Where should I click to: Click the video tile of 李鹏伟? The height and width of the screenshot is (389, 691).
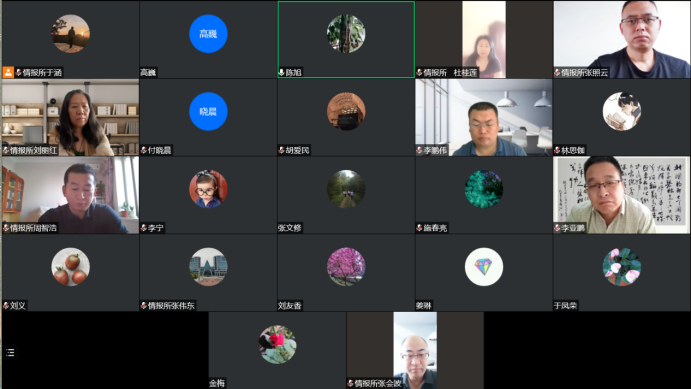484,118
